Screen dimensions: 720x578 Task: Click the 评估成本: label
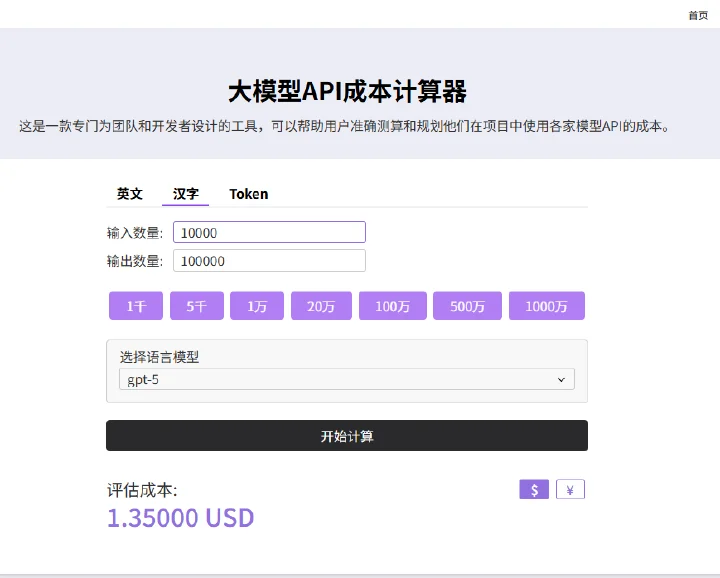click(142, 490)
